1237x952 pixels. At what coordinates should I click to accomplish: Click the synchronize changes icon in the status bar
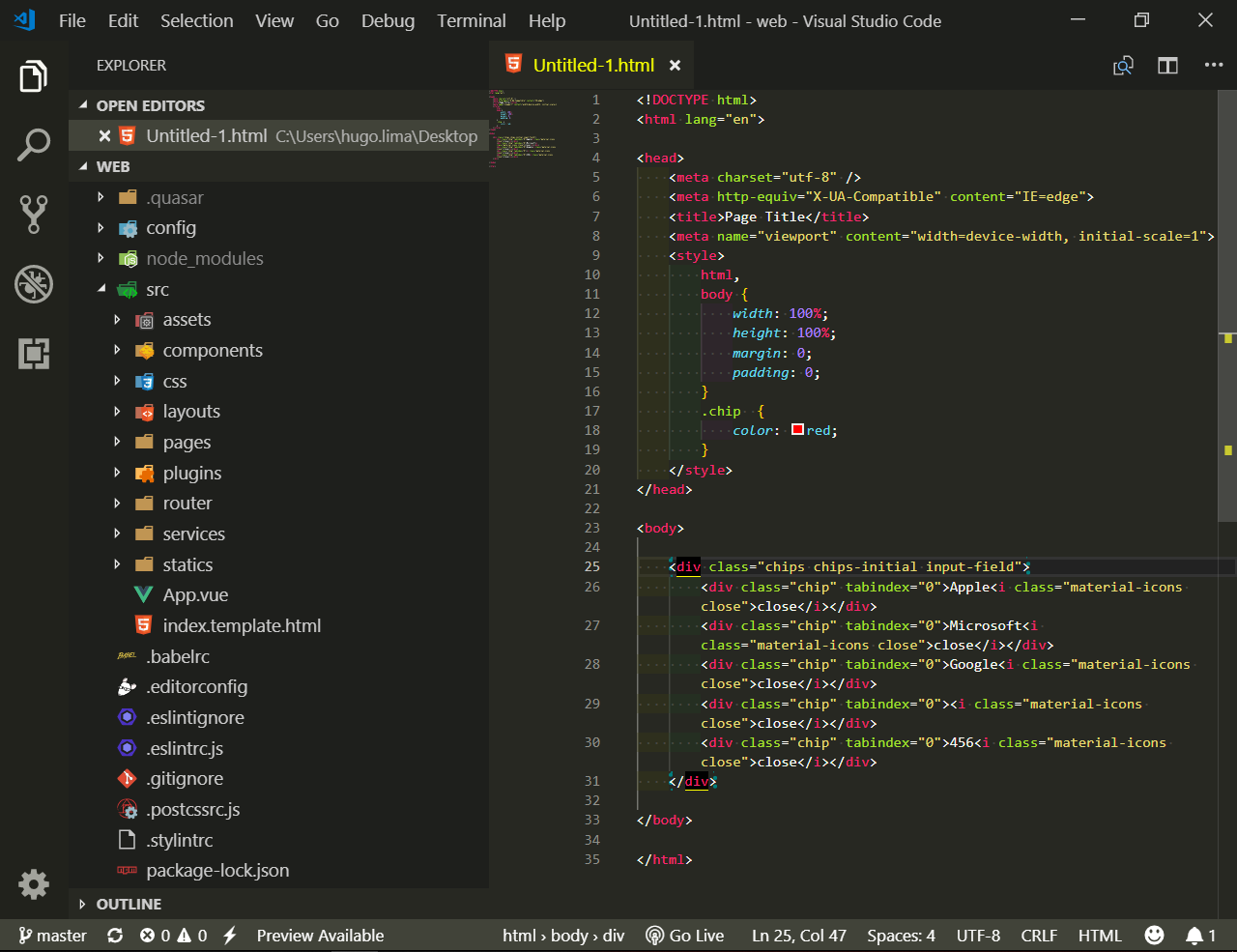pyautogui.click(x=115, y=935)
